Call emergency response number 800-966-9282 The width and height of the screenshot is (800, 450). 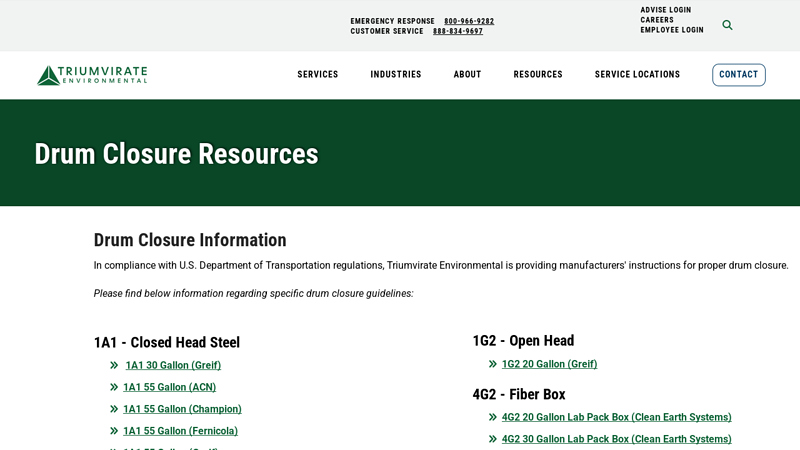[469, 21]
